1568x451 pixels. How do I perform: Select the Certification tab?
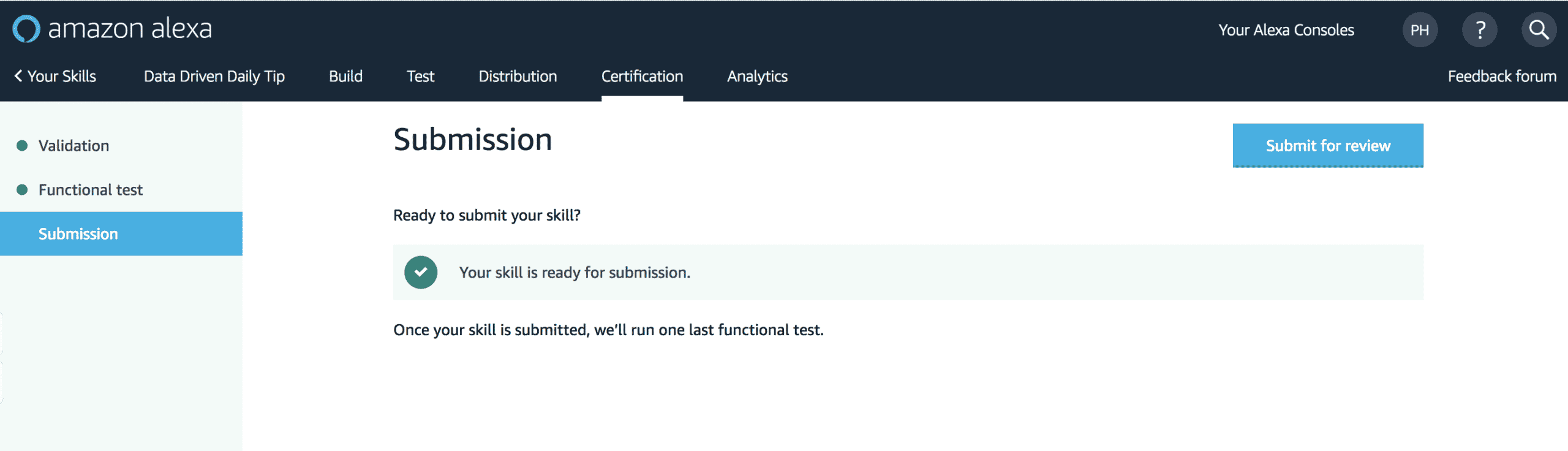click(642, 77)
